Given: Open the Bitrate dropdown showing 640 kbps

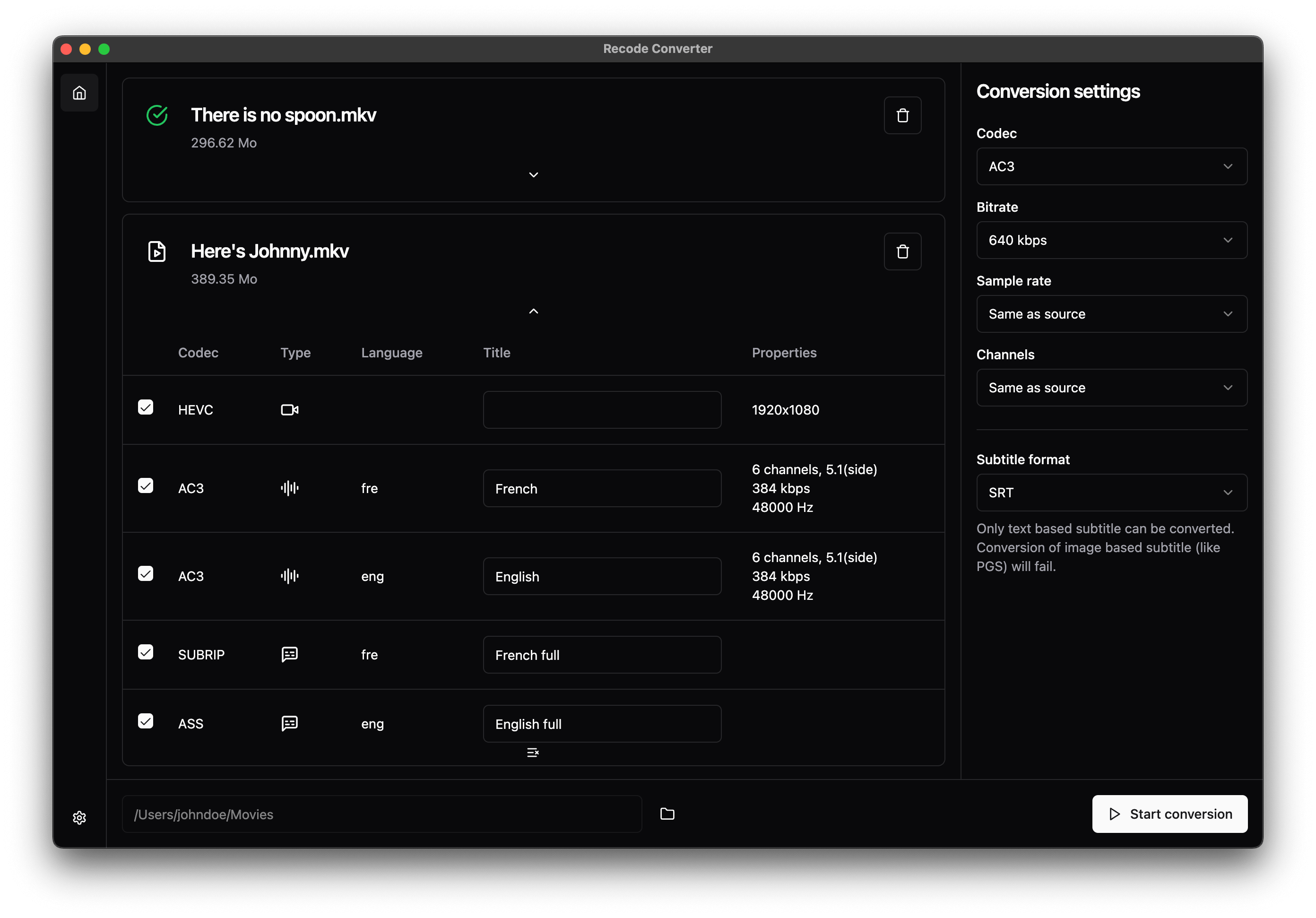Looking at the screenshot, I should click(1111, 240).
